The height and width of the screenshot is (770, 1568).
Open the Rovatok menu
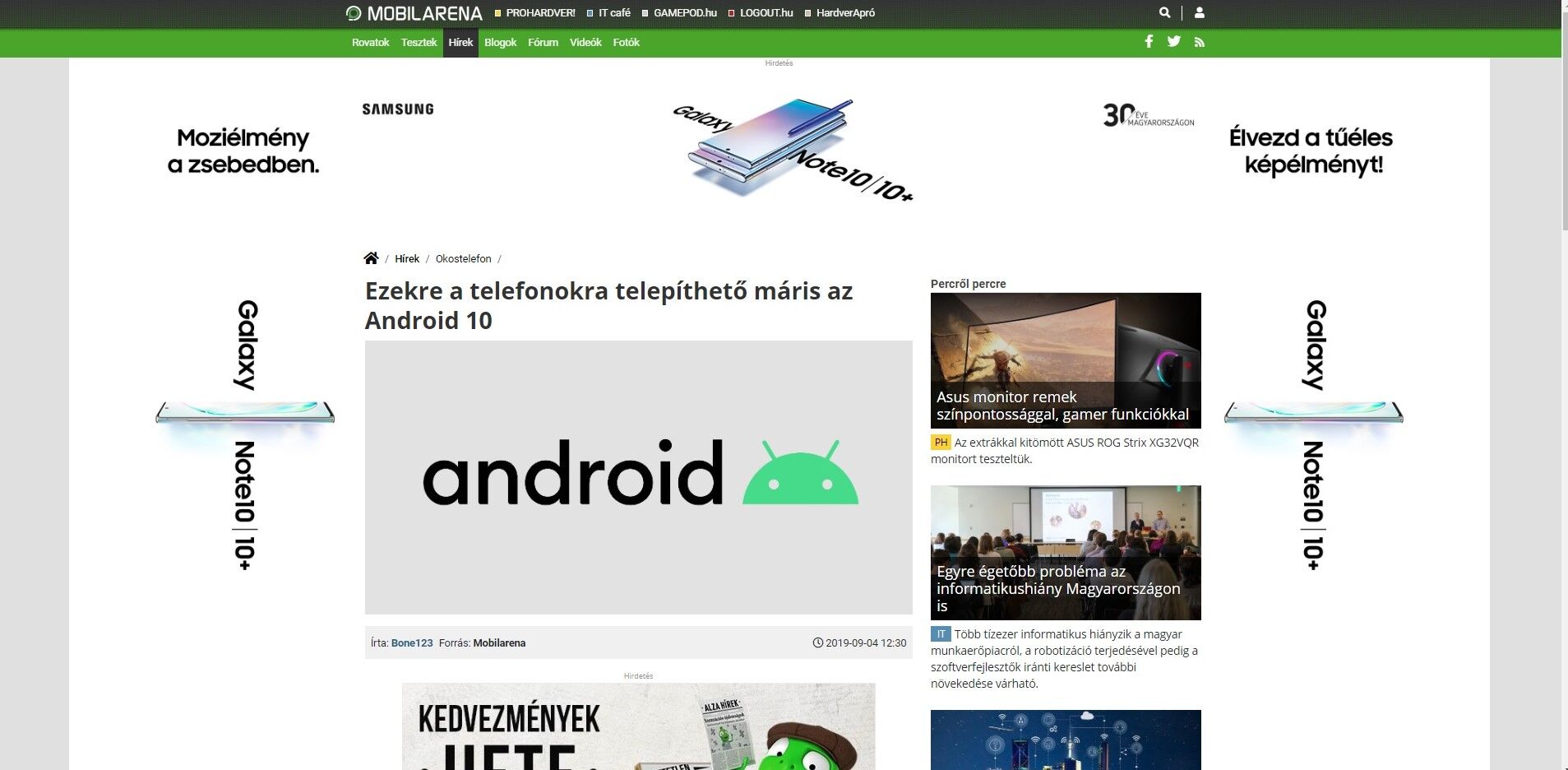click(370, 43)
